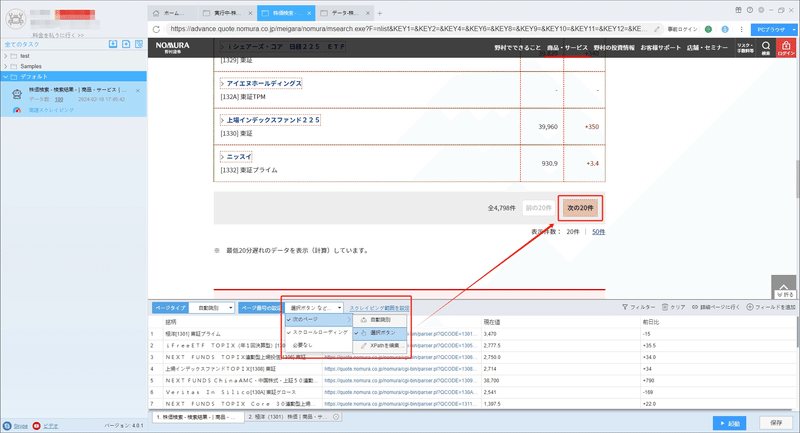Screen dimensions: 800x433
Task: Click the 保存 save button
Action: click(776, 423)
